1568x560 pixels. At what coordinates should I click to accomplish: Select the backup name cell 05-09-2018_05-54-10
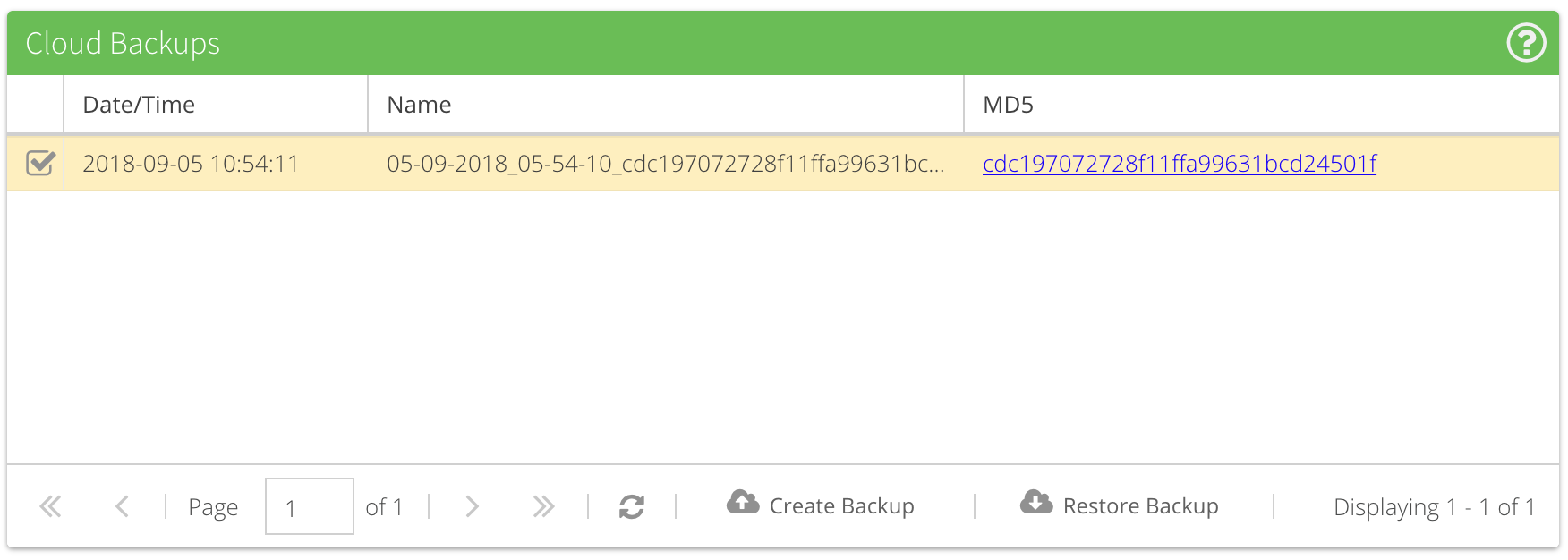[x=665, y=164]
